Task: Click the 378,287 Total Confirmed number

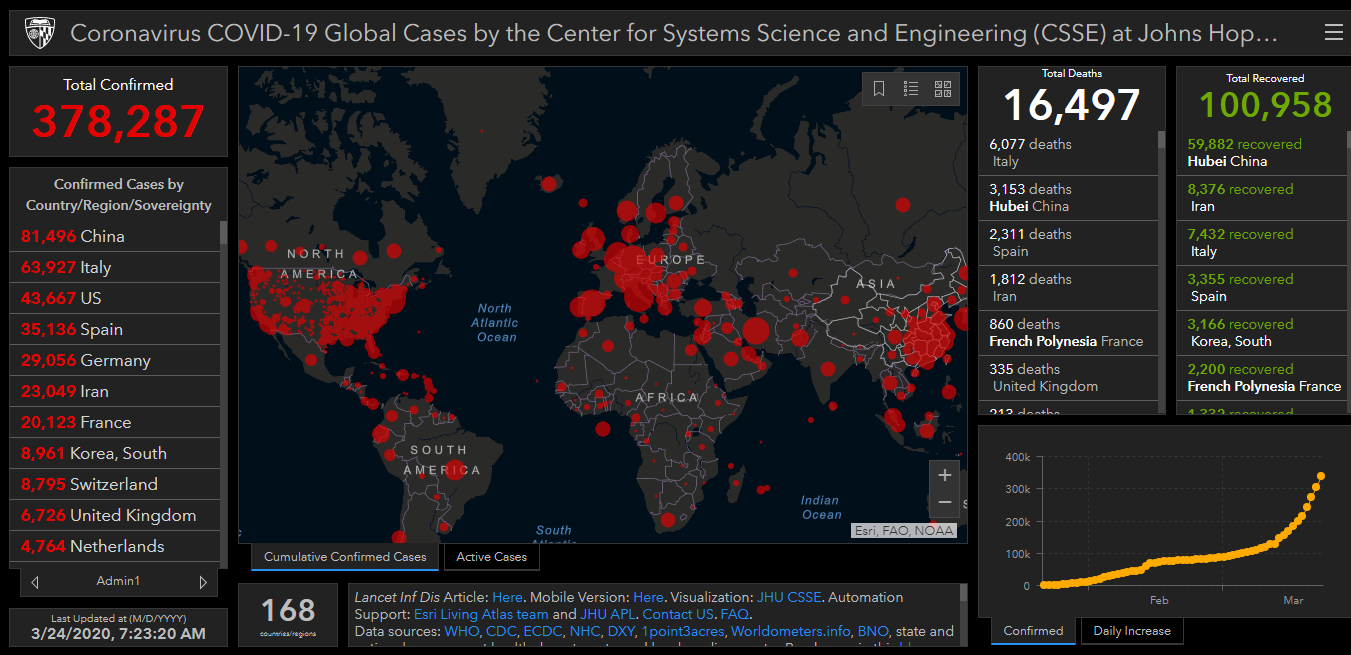Action: (118, 122)
